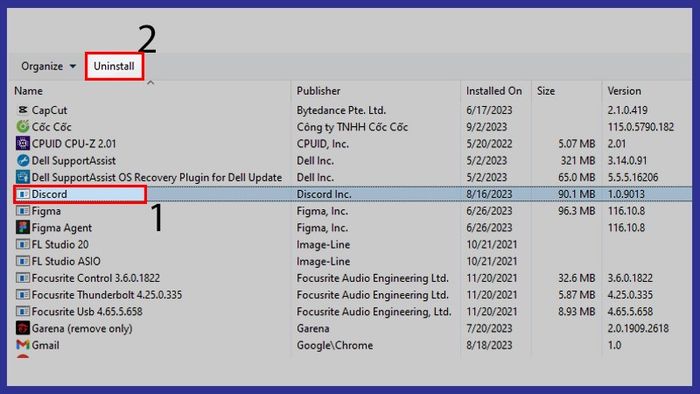
Task: Sort programs by Size column
Action: click(x=546, y=91)
